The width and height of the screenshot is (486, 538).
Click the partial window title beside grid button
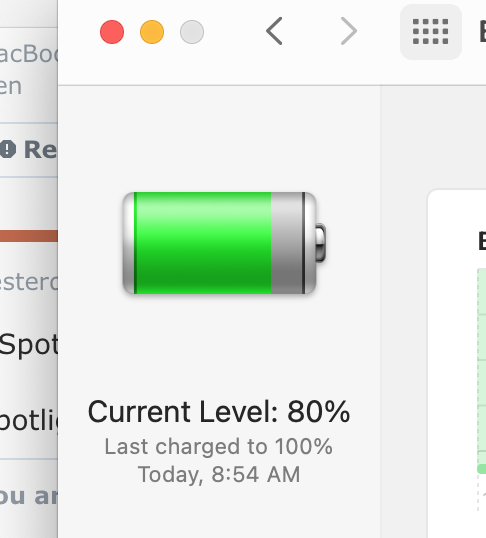tap(483, 31)
